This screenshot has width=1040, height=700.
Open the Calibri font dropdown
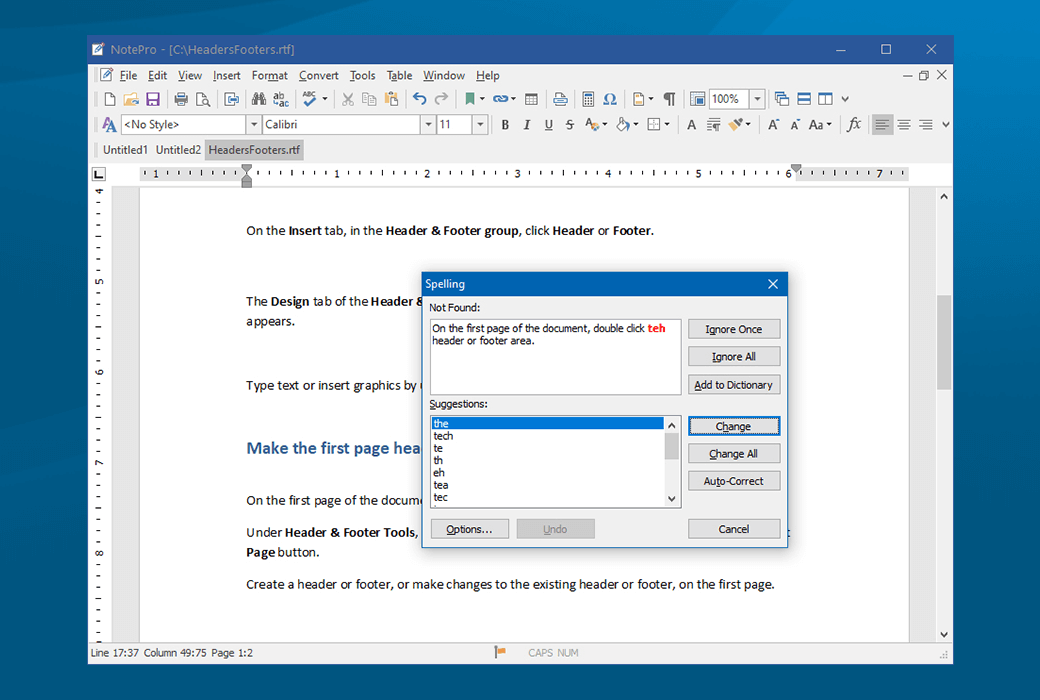coord(428,125)
